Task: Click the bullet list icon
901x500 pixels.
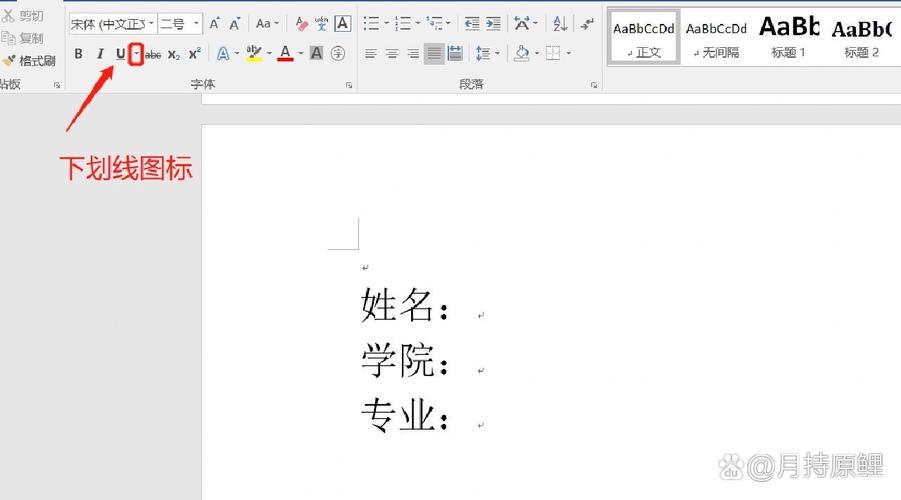Action: (371, 24)
